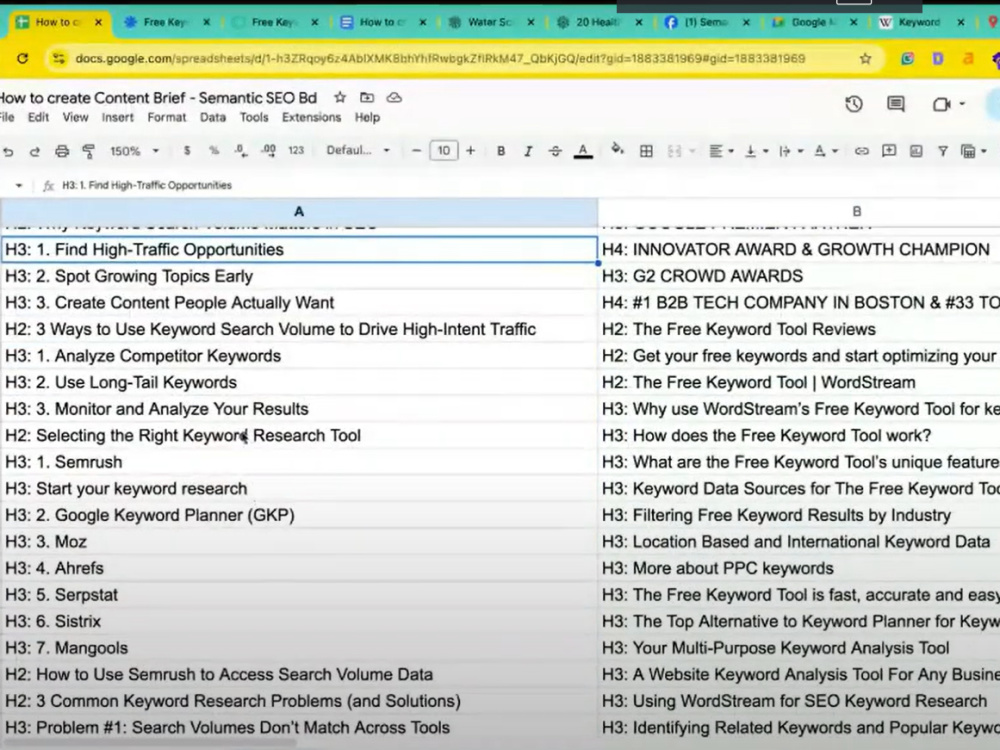Screen dimensions: 1000x750
Task: Select cell 'H3: 1. Semrush'
Action: [299, 462]
